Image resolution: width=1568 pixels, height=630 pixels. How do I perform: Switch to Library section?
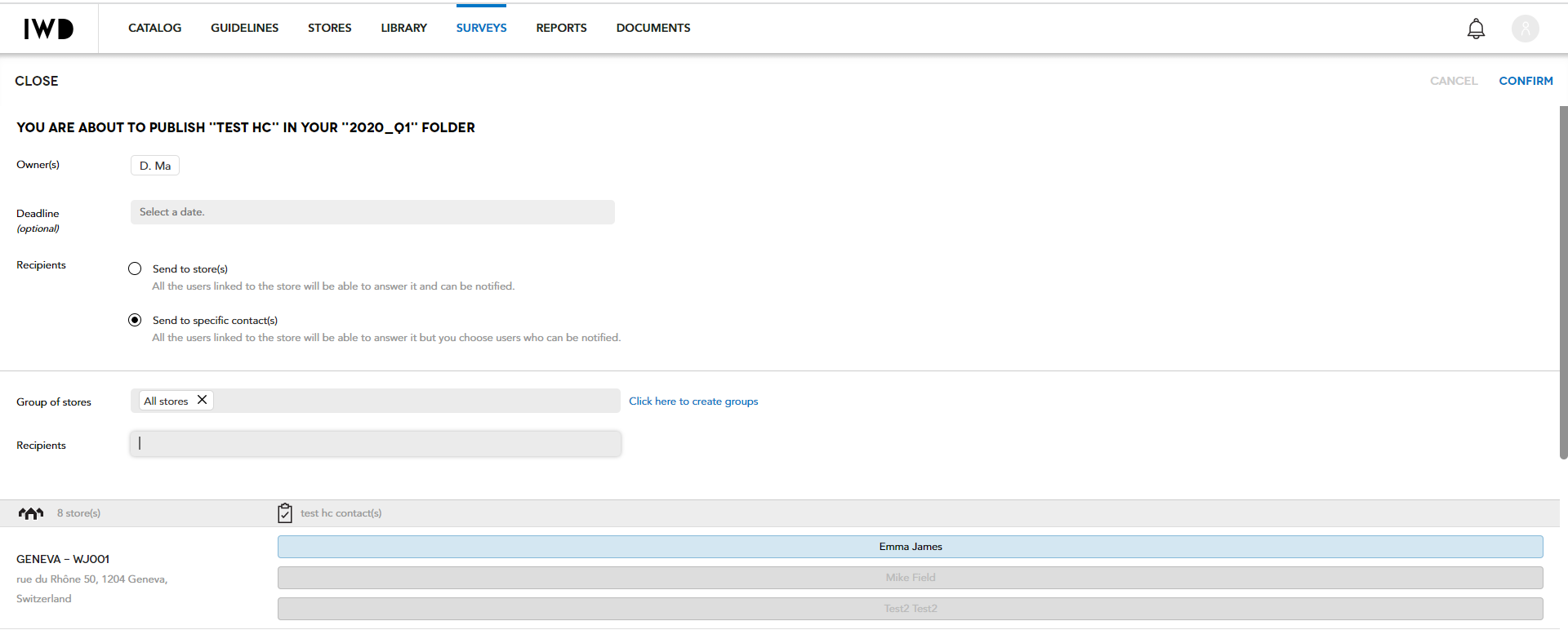pos(403,28)
